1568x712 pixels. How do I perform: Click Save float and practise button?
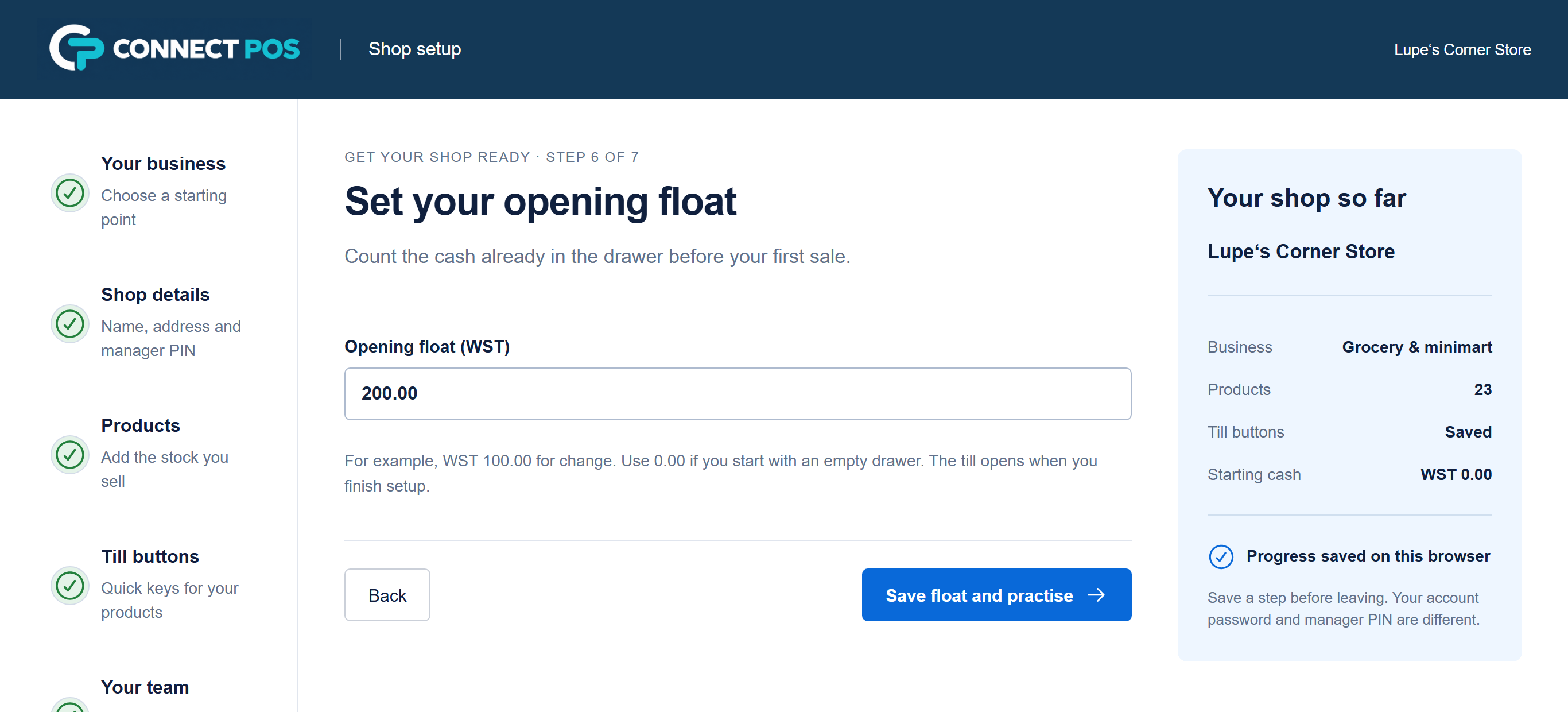click(996, 595)
